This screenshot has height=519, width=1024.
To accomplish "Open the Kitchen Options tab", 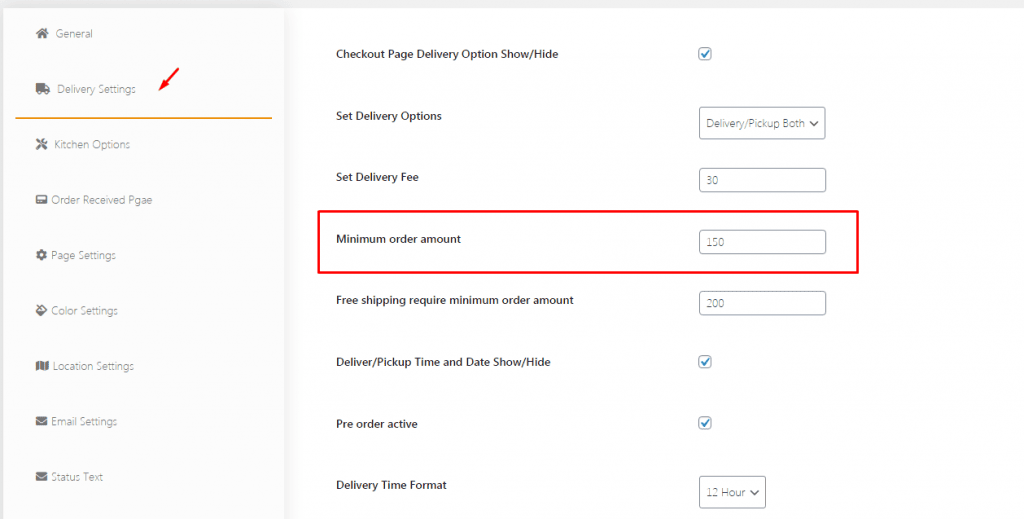I will click(x=92, y=145).
